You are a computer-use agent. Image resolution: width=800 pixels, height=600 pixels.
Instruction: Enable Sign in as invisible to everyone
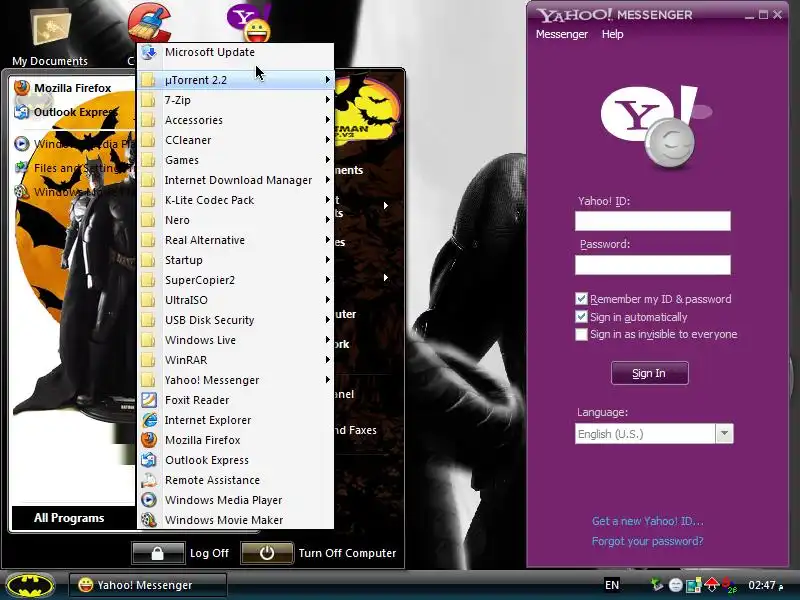[x=581, y=334]
